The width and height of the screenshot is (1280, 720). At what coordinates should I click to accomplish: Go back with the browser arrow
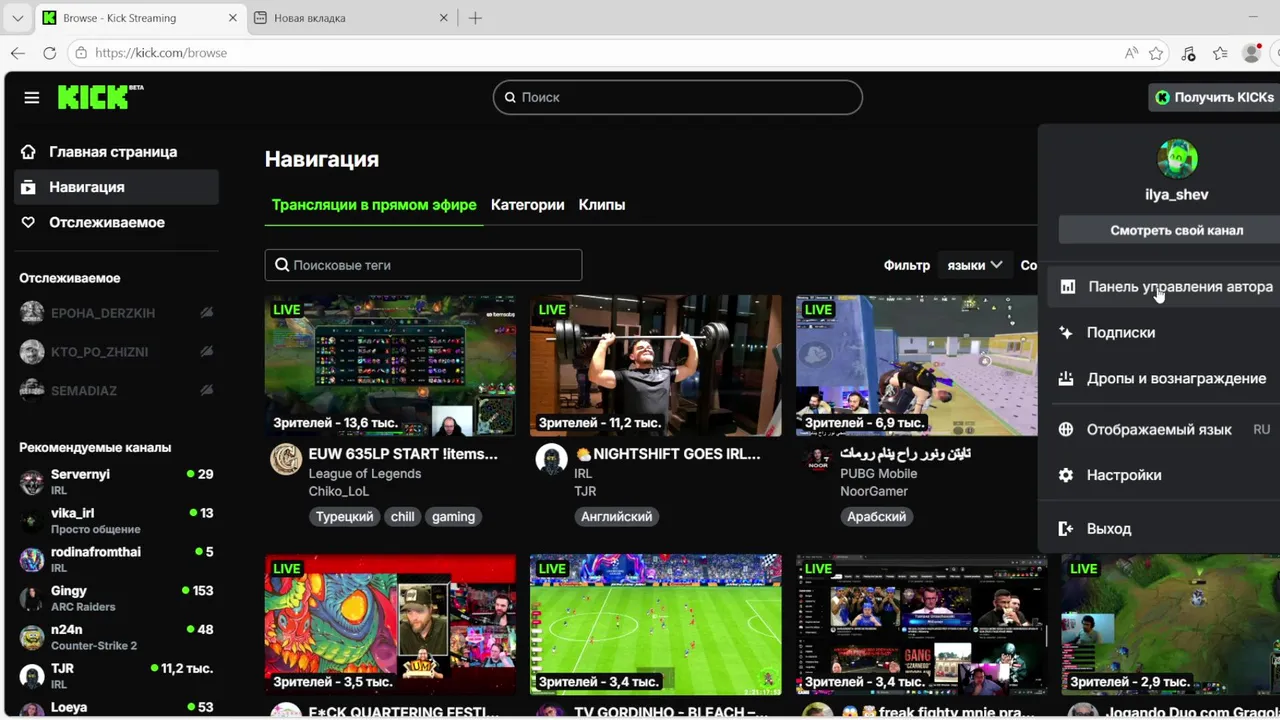[x=18, y=53]
